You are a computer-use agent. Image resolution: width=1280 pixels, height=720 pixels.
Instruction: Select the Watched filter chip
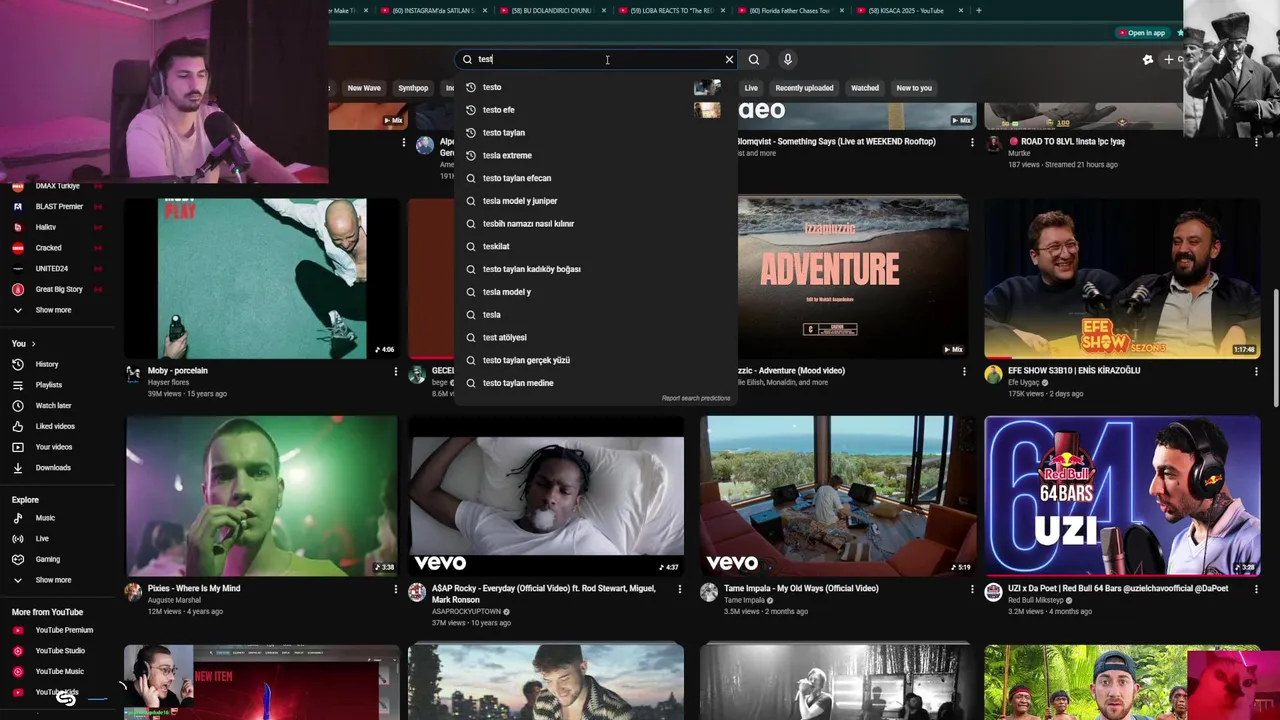[865, 88]
